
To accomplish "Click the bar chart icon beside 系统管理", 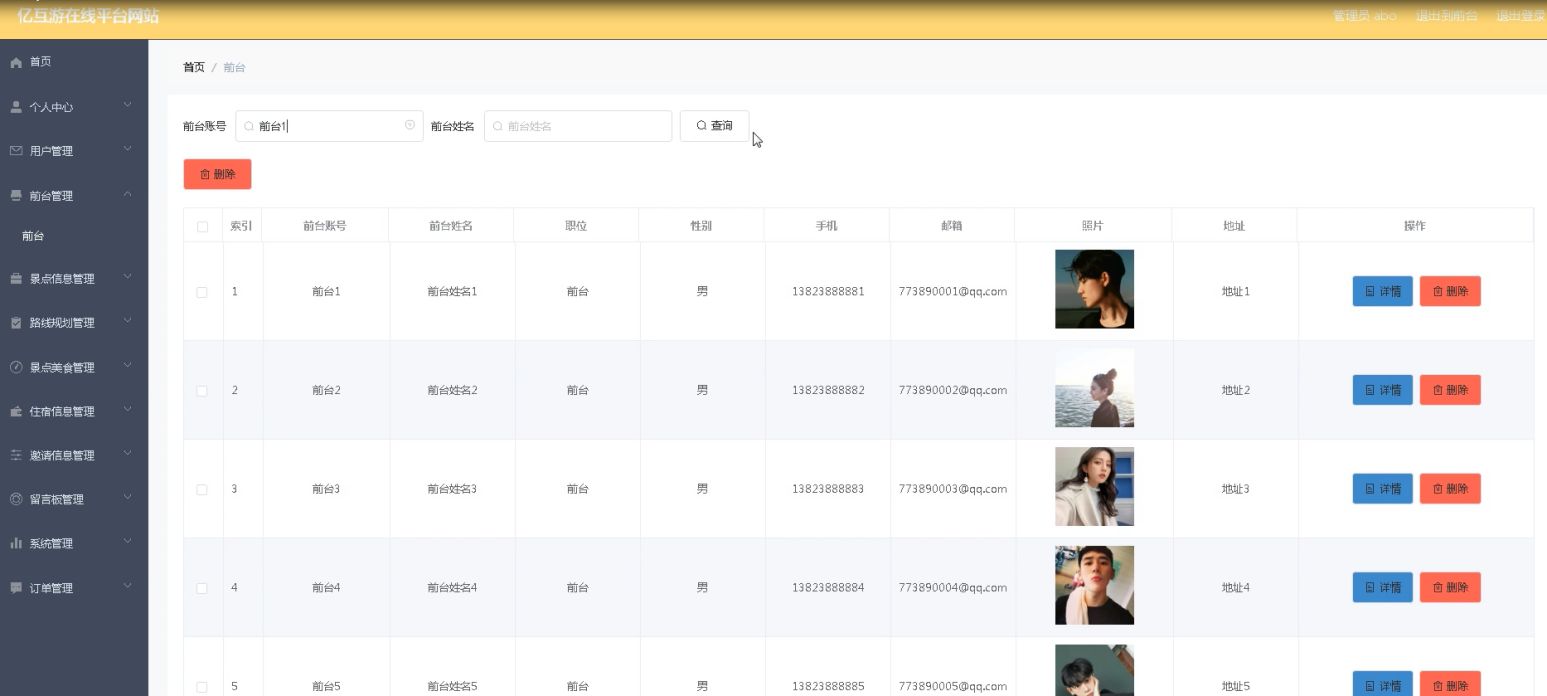I will [16, 543].
